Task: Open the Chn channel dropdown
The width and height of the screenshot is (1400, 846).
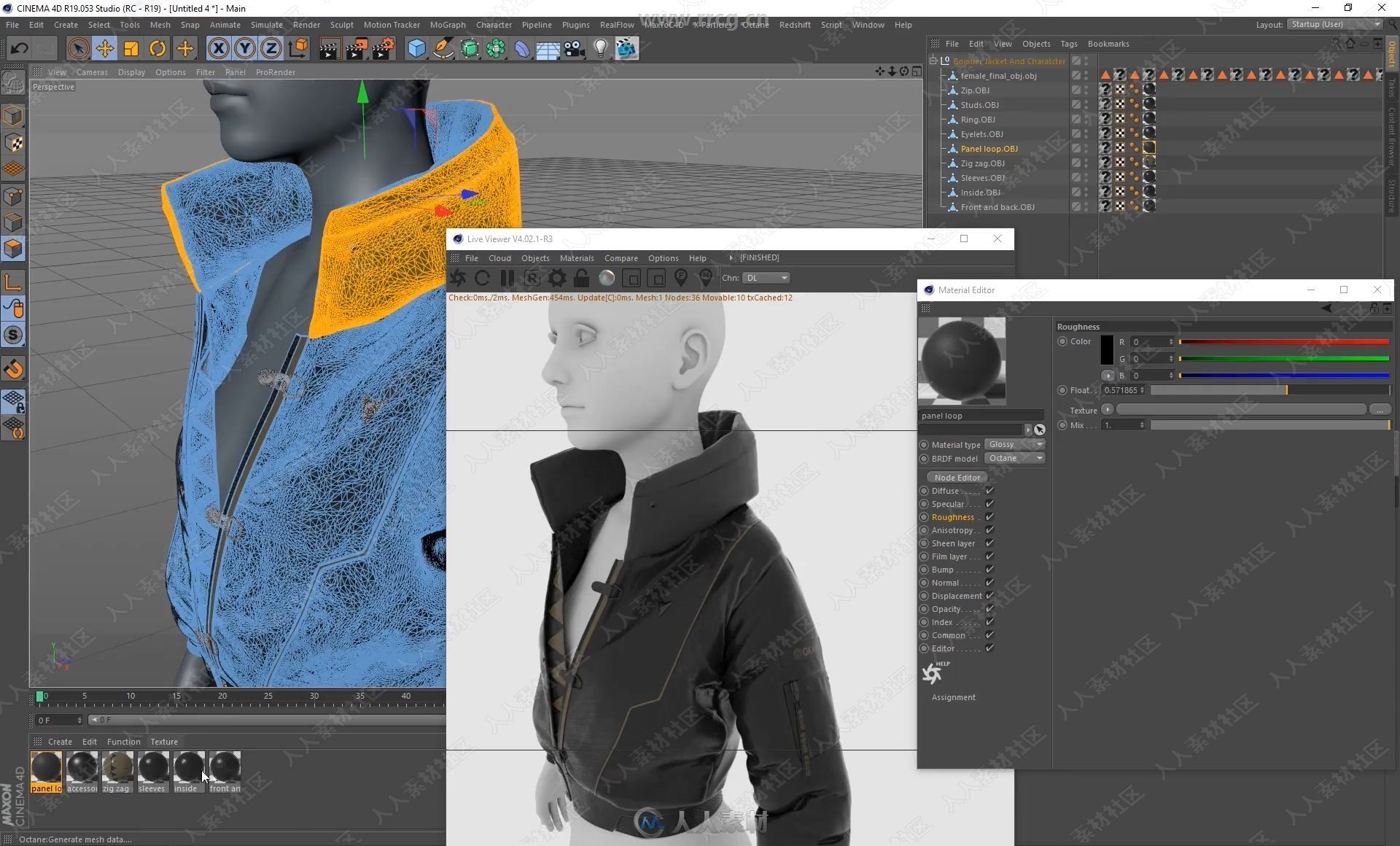Action: pos(766,278)
